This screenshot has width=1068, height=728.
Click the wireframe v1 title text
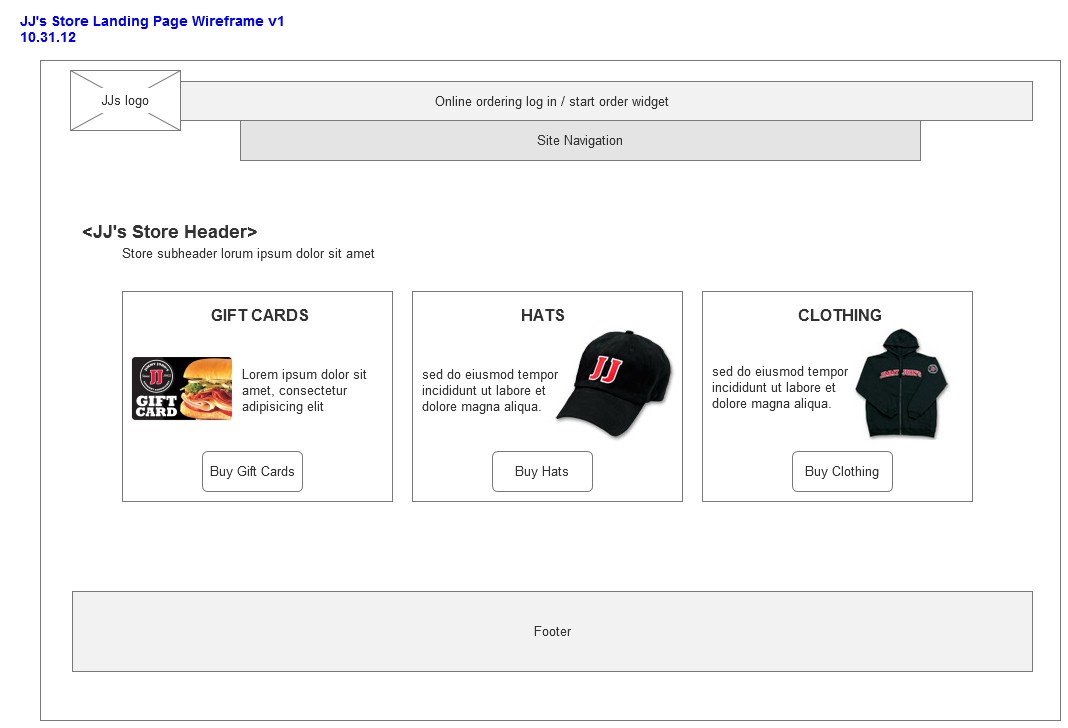tap(152, 21)
